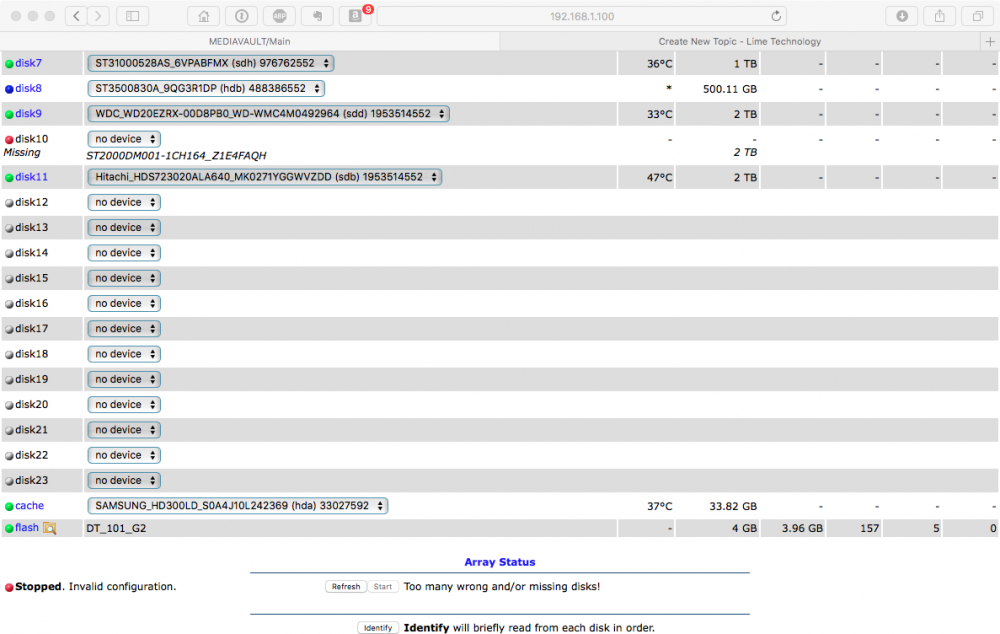Click the 47°C temperature for disk11
This screenshot has height=634, width=1000.
659,177
